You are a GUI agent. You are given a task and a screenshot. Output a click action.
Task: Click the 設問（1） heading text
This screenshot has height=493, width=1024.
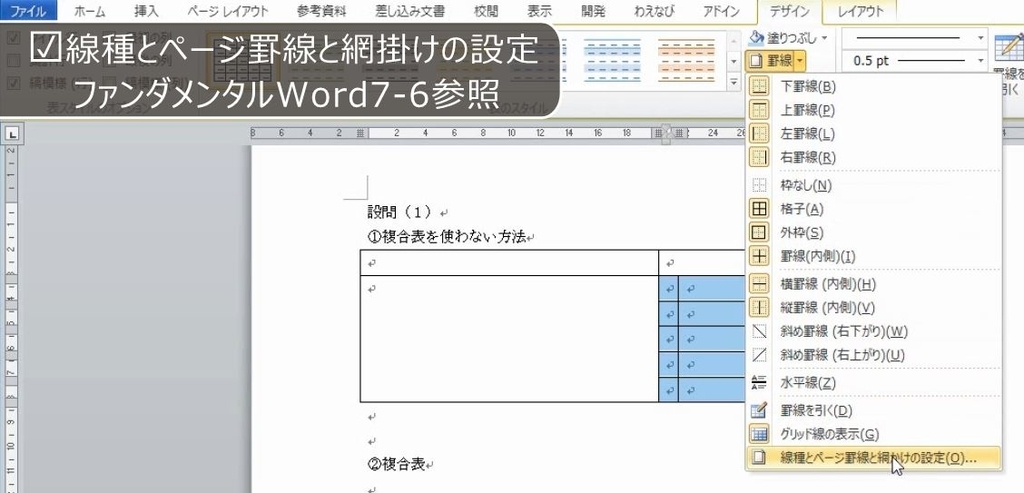click(400, 212)
